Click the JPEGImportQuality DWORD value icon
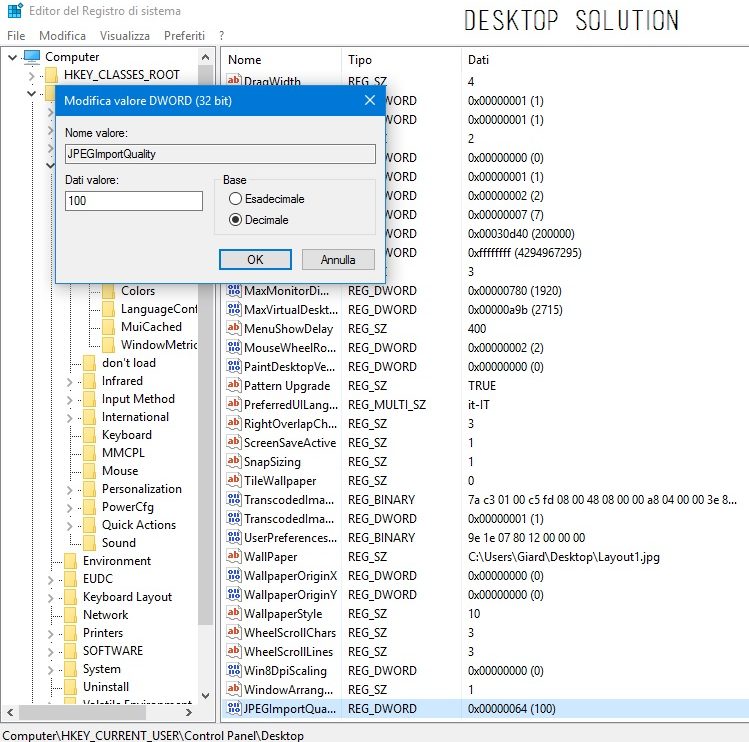 [234, 709]
